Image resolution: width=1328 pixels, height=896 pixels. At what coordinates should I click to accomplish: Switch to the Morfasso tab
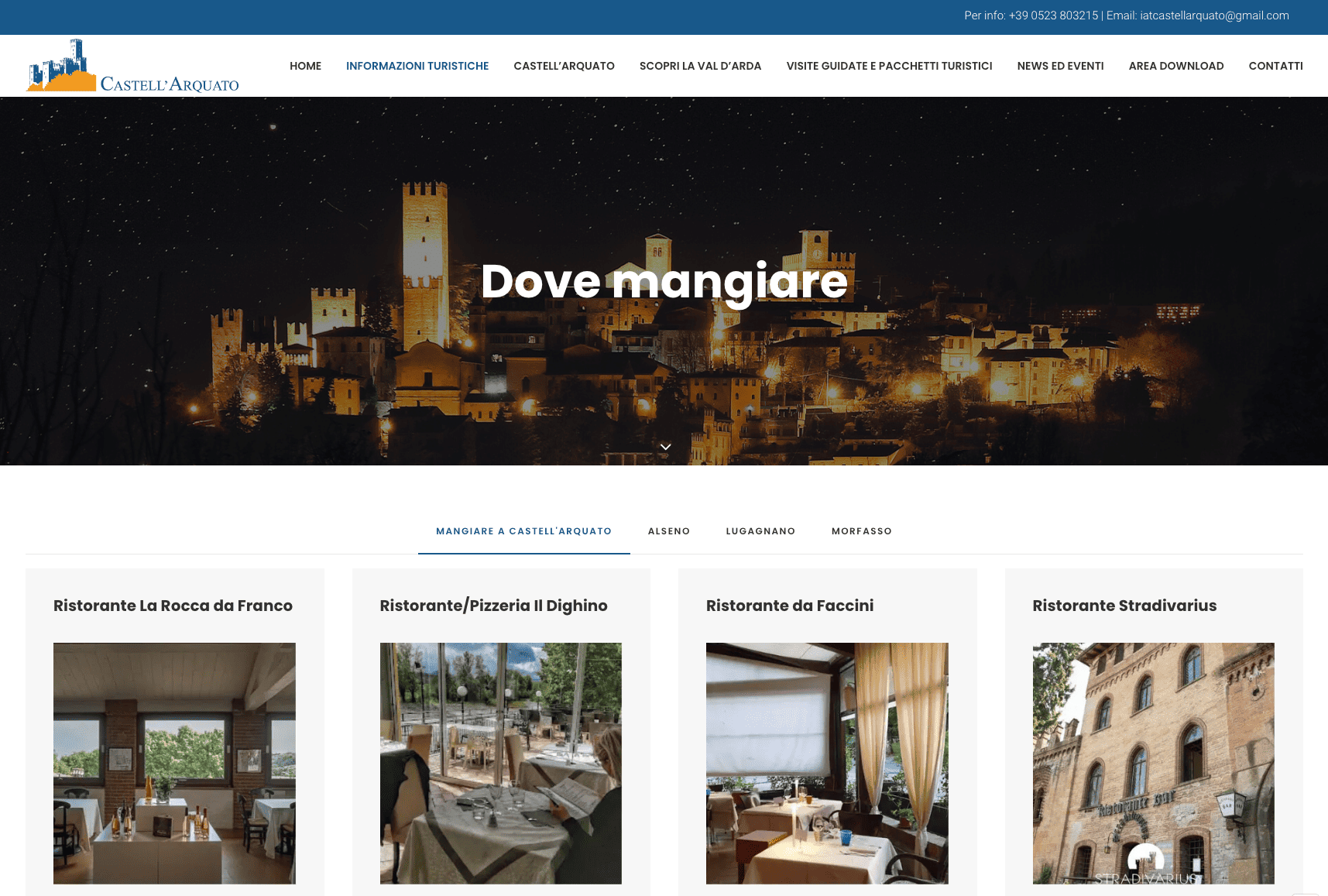pyautogui.click(x=861, y=531)
